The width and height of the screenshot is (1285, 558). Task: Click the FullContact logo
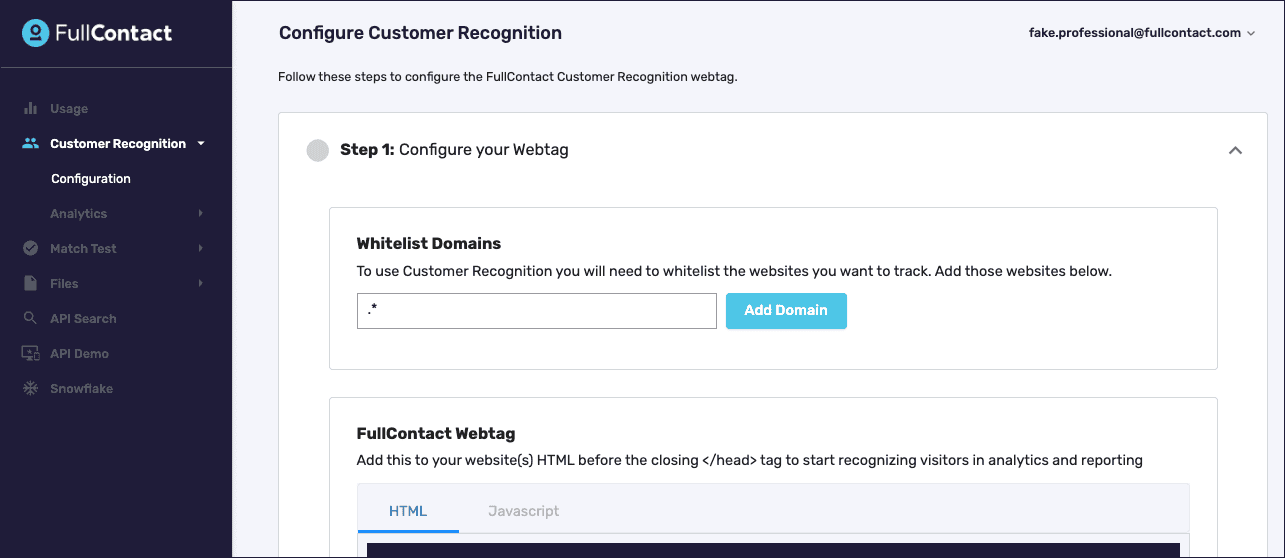coord(97,33)
